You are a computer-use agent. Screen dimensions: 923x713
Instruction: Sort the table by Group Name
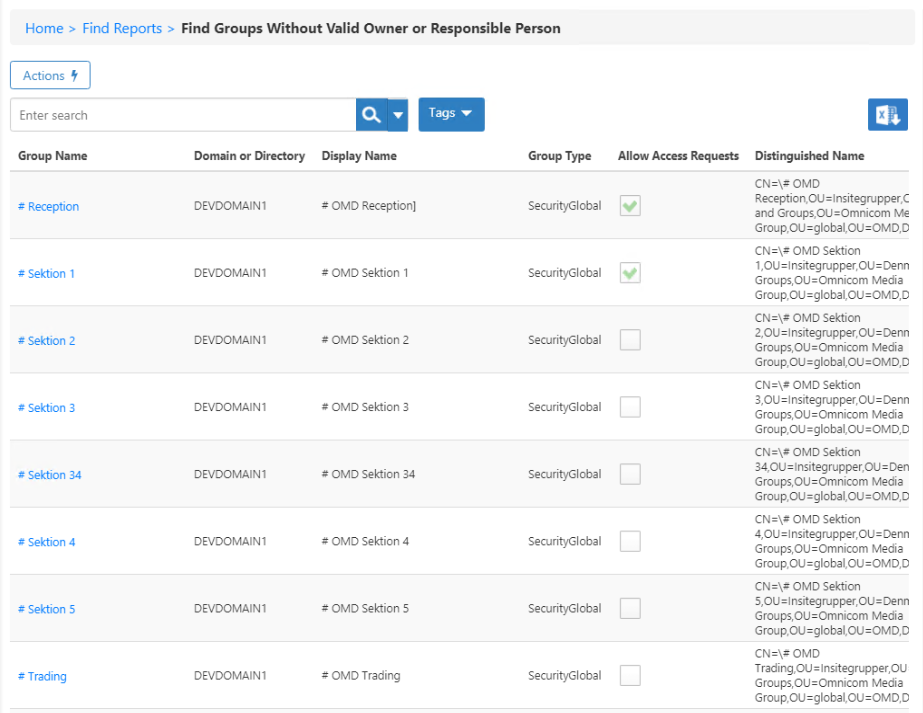click(x=46, y=156)
